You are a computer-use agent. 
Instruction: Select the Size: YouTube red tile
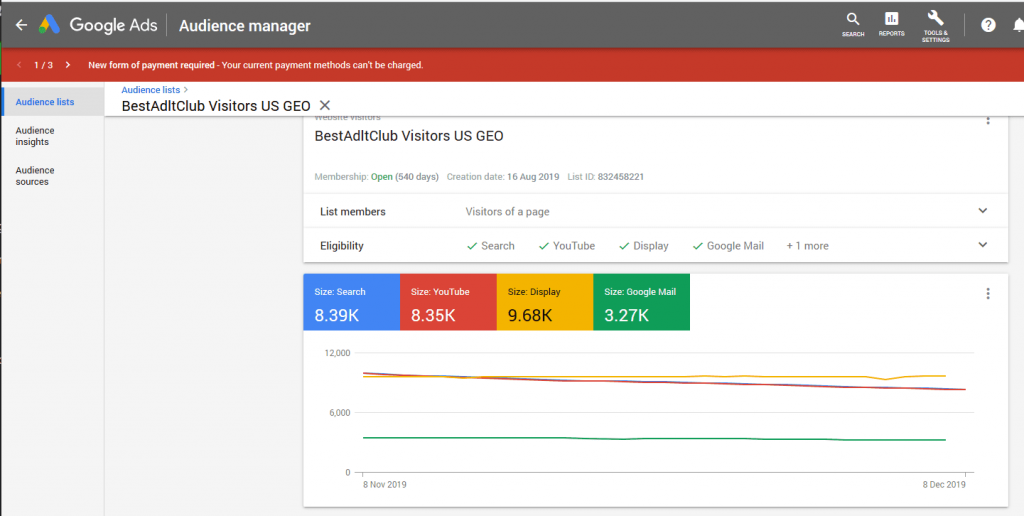[x=448, y=302]
